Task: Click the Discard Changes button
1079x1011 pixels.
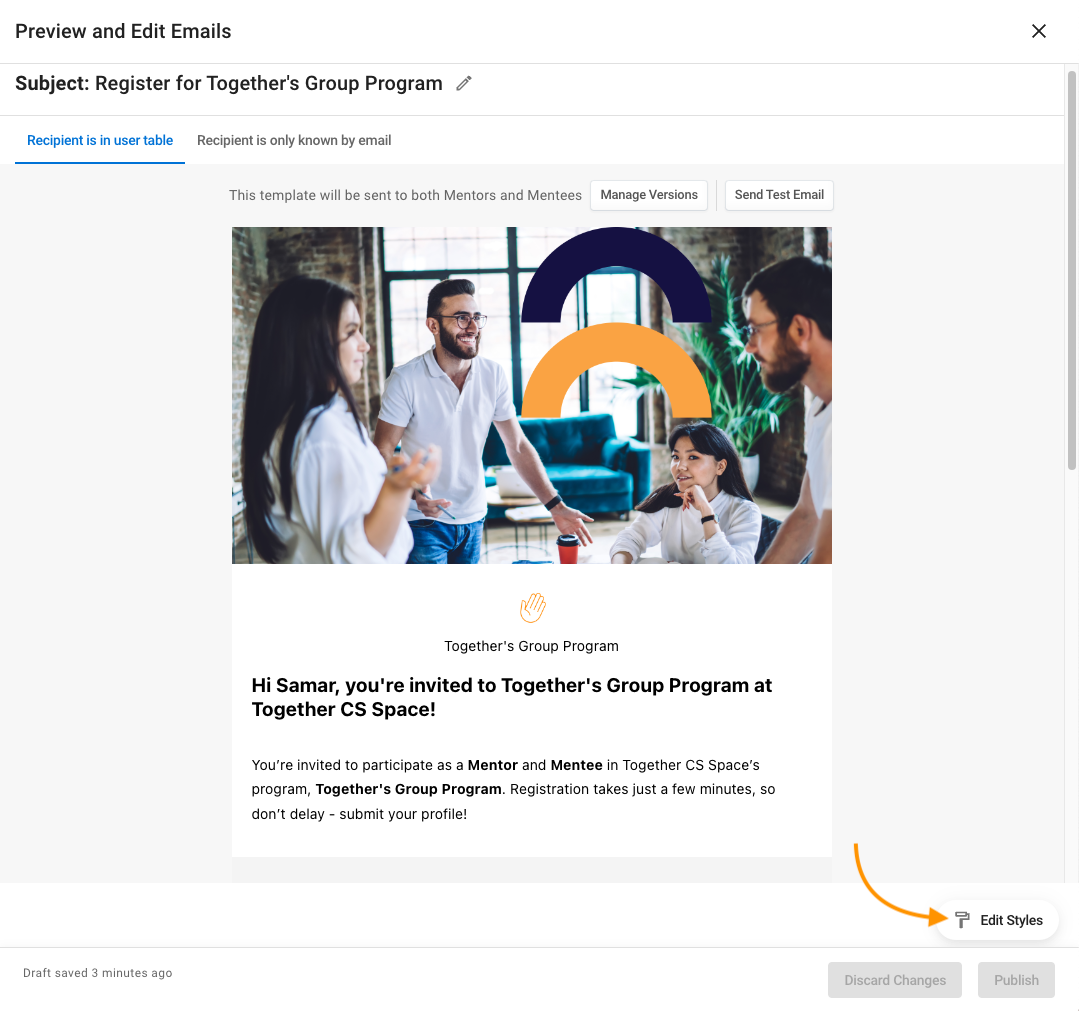Action: coord(895,980)
